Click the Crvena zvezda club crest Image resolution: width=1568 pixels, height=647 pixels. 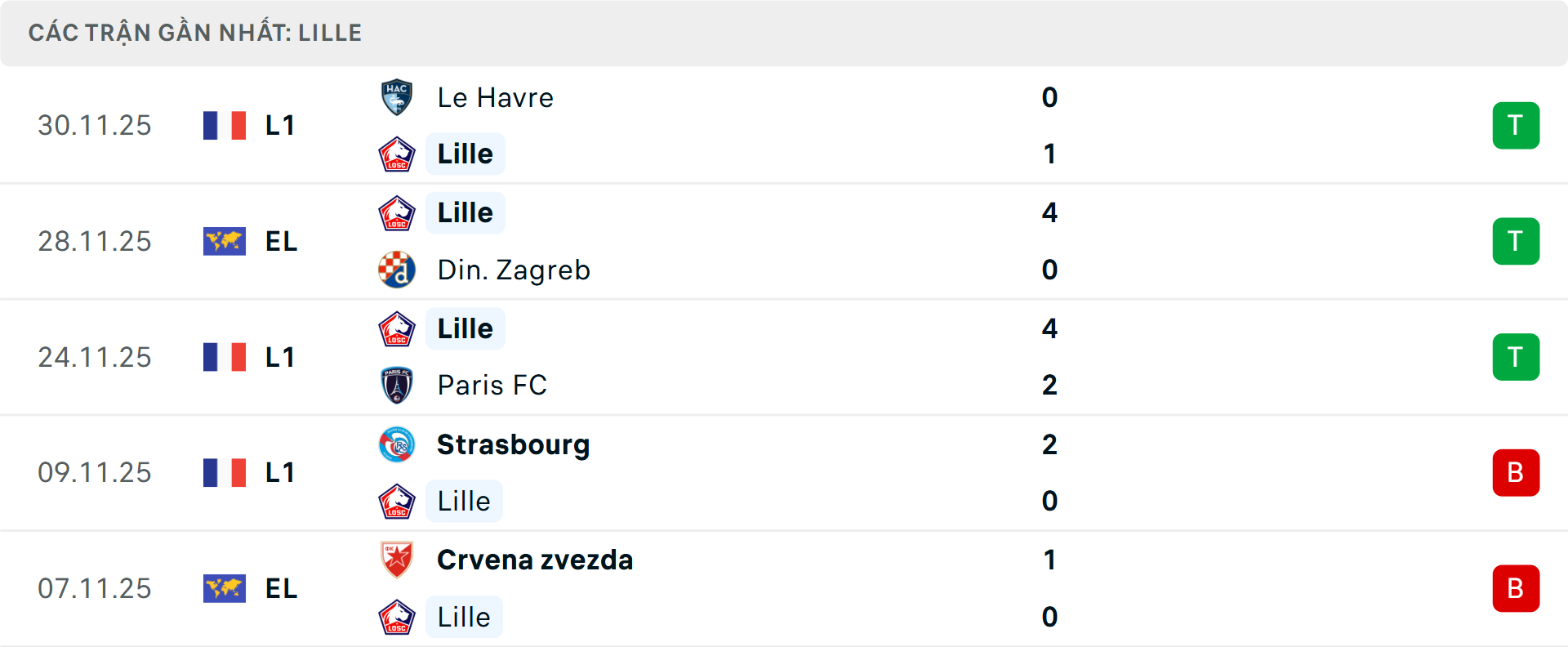(397, 560)
